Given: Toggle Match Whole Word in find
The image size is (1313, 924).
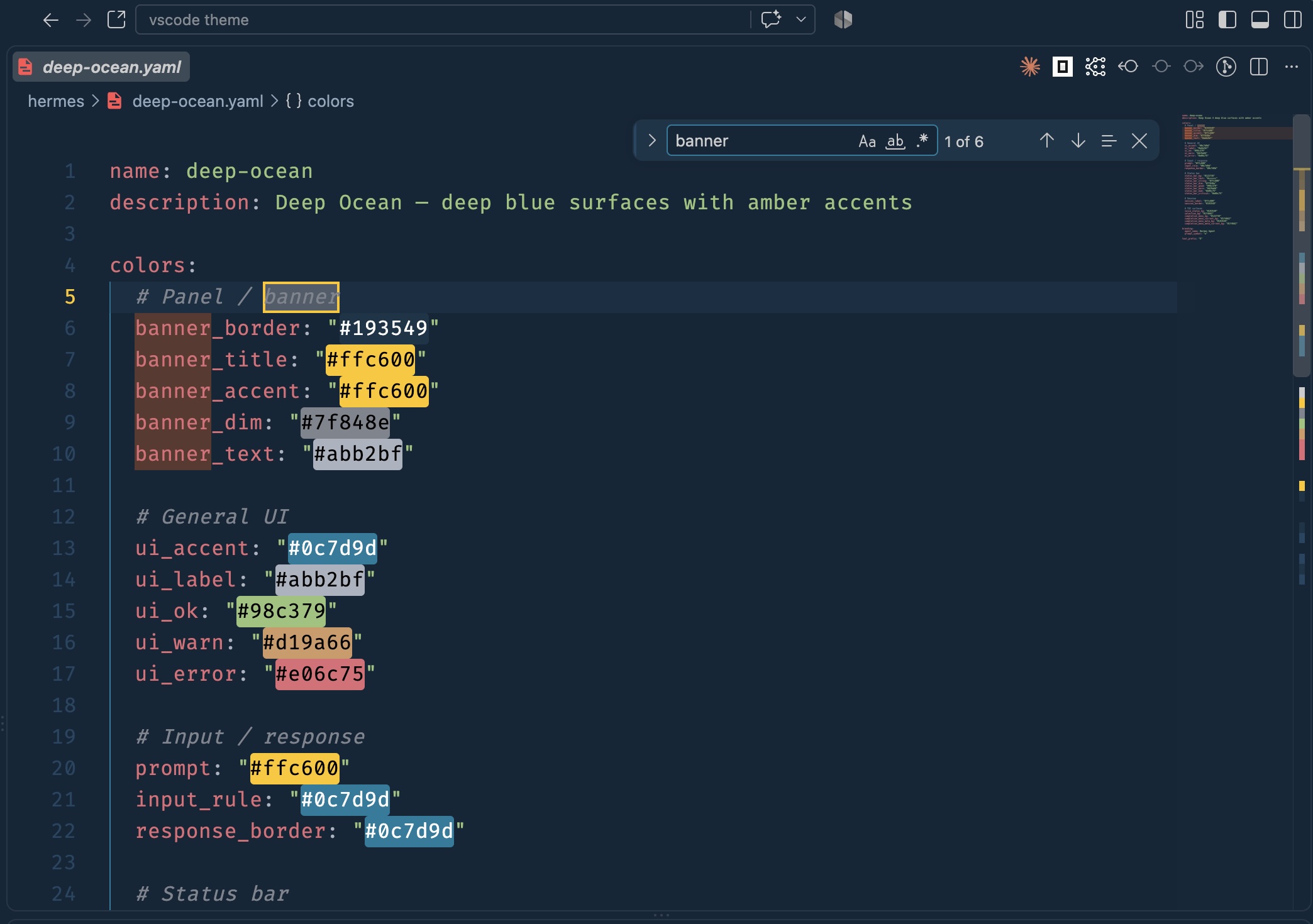Looking at the screenshot, I should 895,141.
